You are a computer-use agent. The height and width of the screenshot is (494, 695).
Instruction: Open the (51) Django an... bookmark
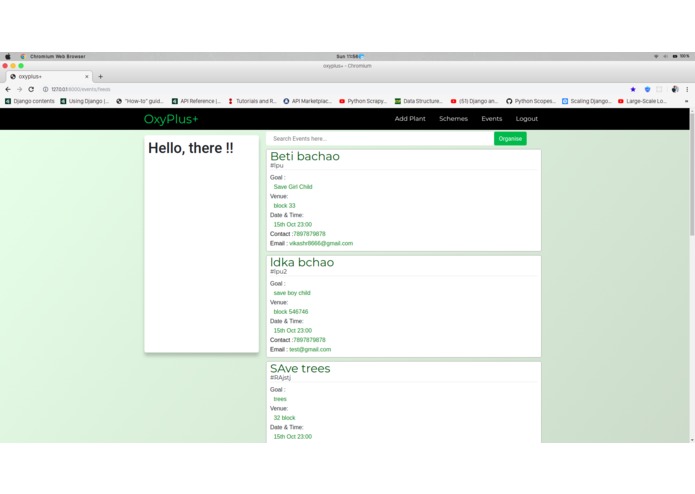[x=474, y=101]
